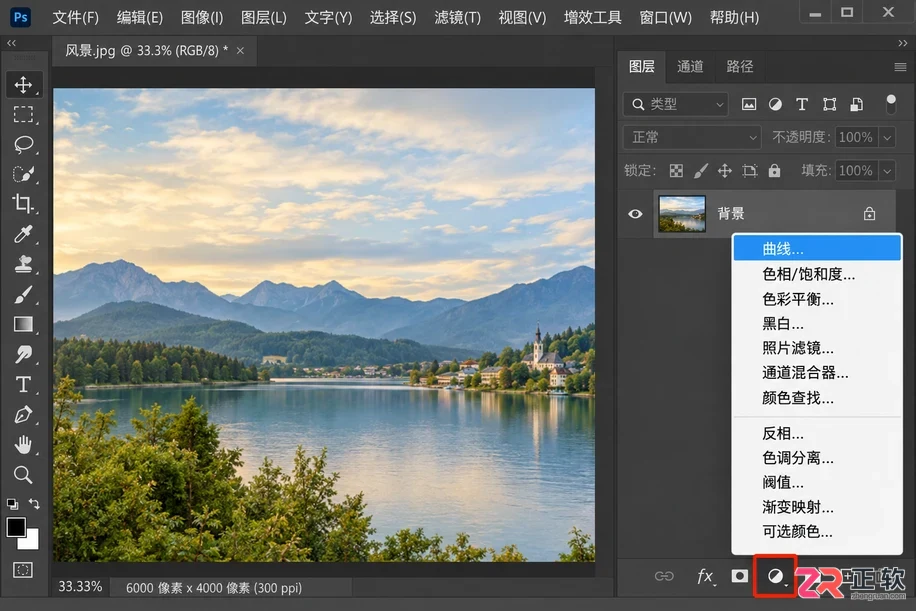Toggle Quick Mask mode
The width and height of the screenshot is (916, 611).
pyautogui.click(x=23, y=570)
